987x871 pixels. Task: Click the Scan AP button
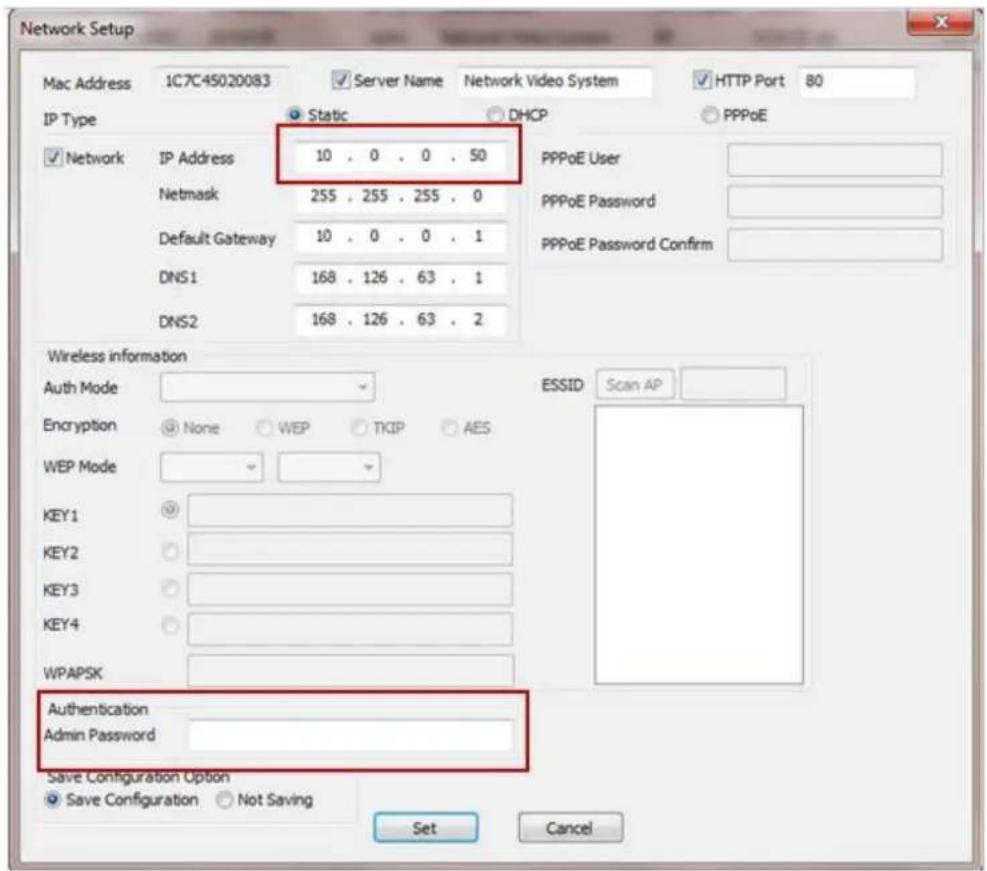click(x=634, y=385)
